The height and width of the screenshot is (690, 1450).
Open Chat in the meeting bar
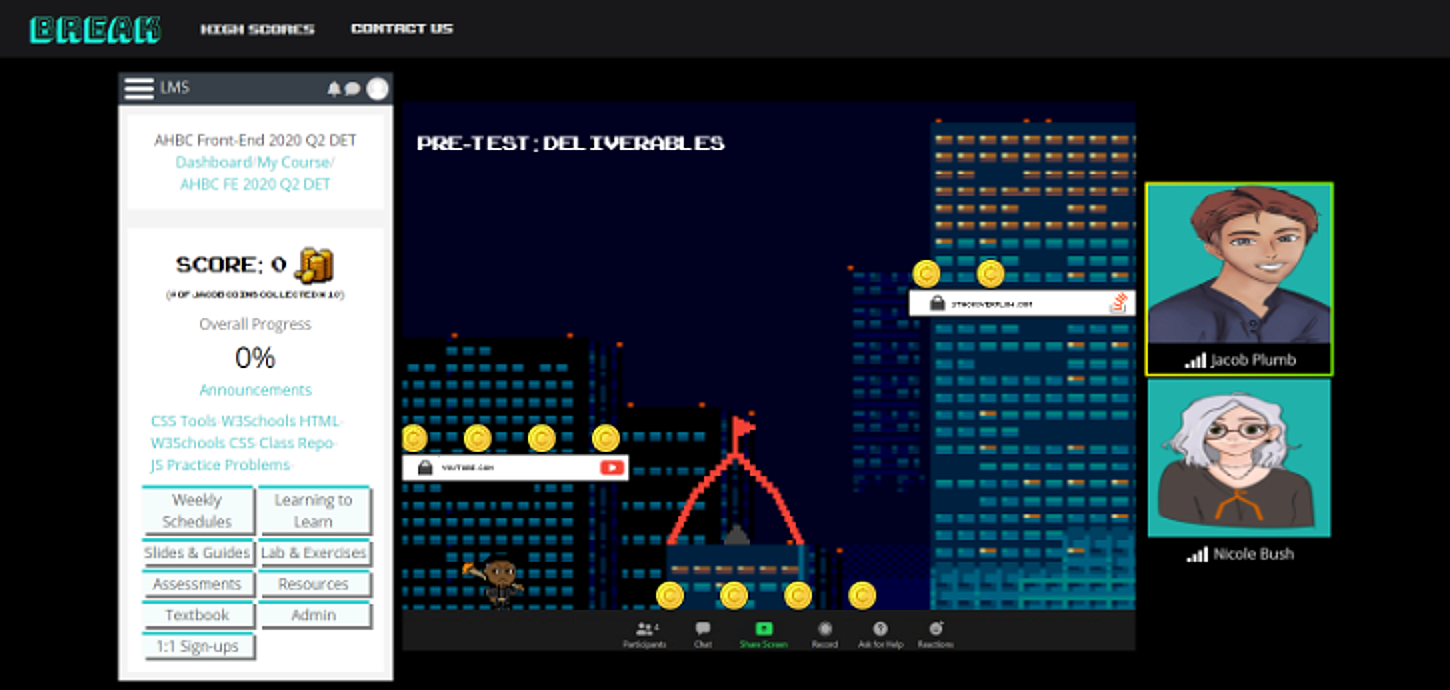(x=703, y=635)
